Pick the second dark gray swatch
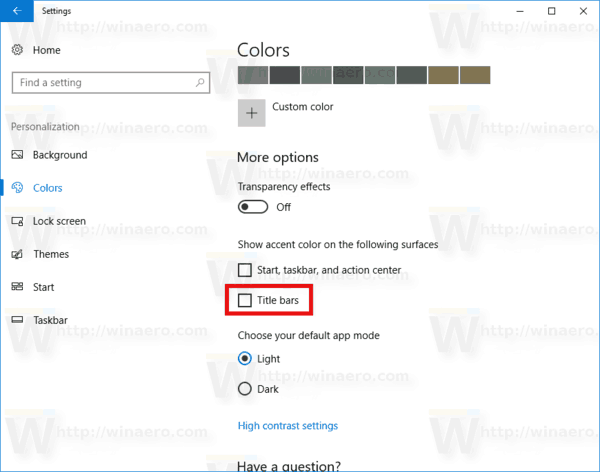Screen dimensions: 600x472 tap(284, 75)
